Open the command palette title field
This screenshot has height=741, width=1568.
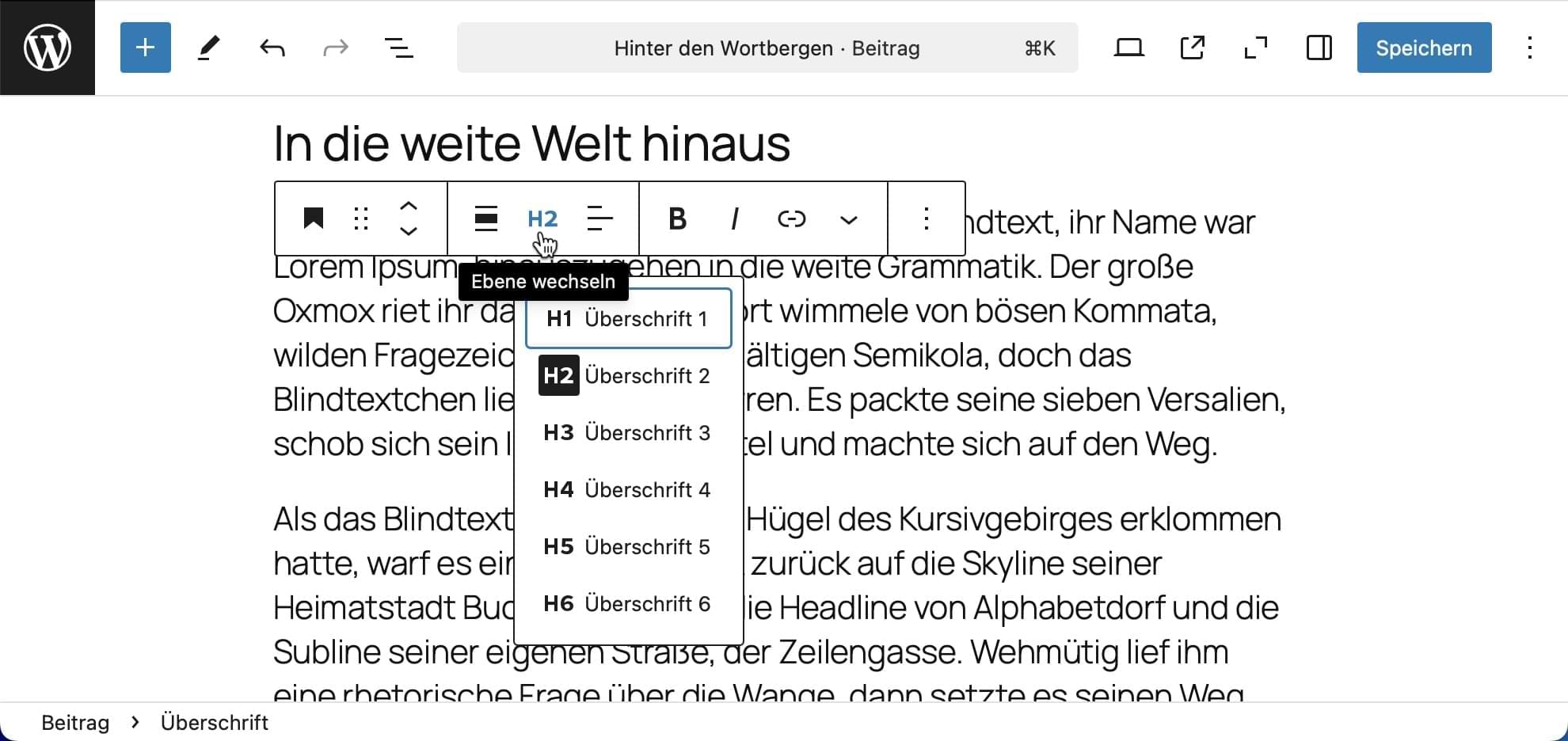[767, 48]
